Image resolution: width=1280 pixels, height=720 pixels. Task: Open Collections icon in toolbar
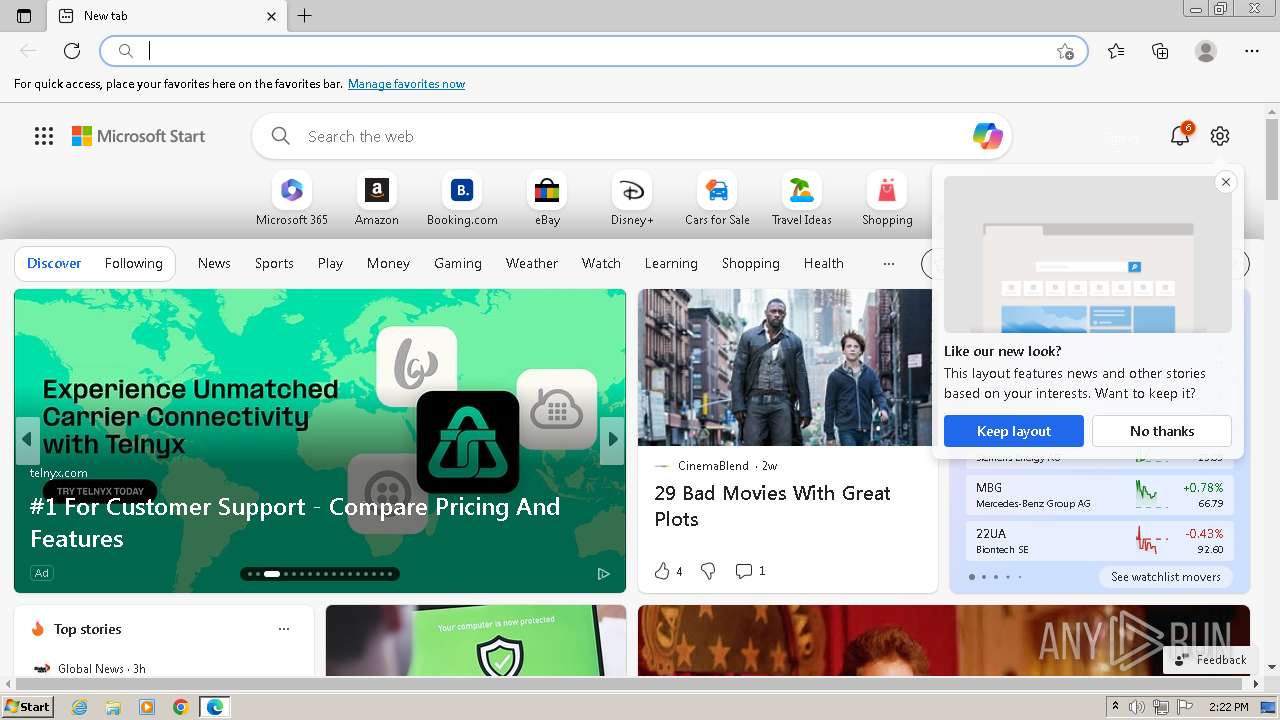point(1160,51)
